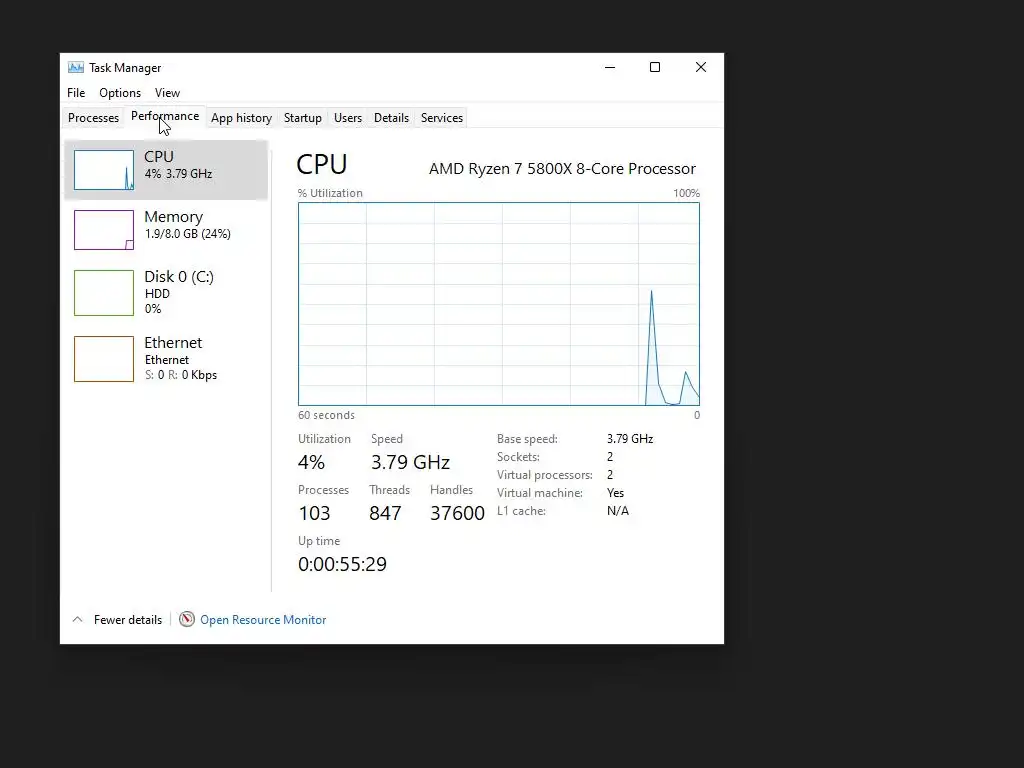The width and height of the screenshot is (1024, 768).
Task: Click the Virtual processors label
Action: pos(545,475)
